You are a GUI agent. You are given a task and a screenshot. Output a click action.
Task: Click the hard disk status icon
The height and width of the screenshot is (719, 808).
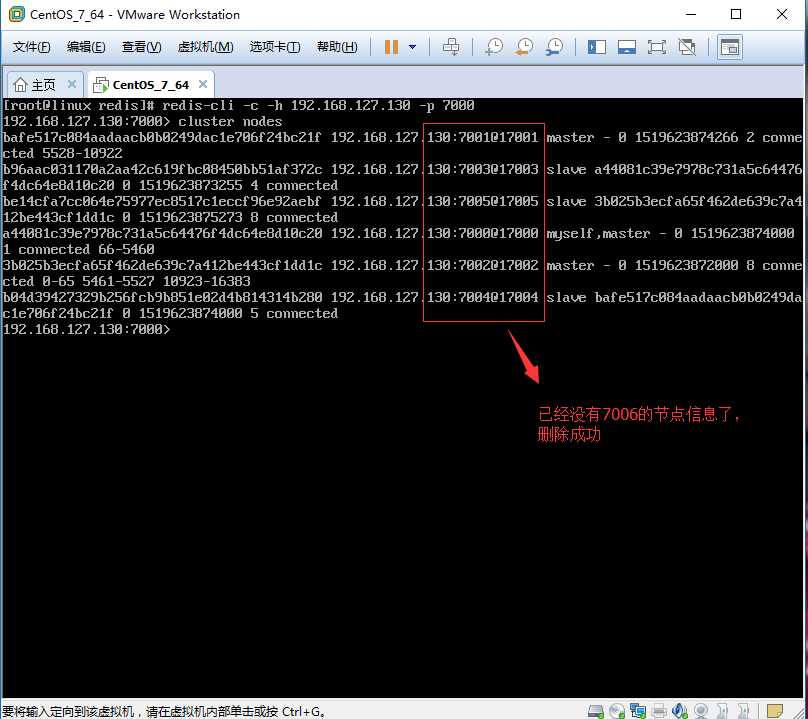click(596, 711)
